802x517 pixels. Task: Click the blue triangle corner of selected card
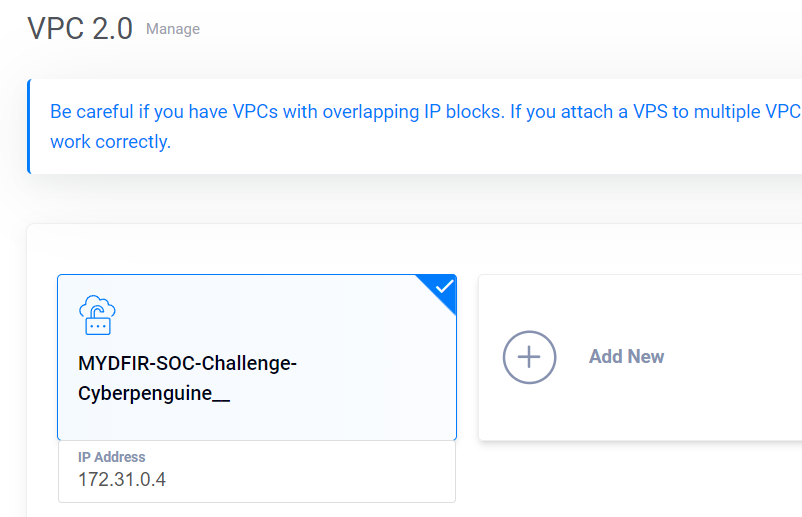pyautogui.click(x=442, y=289)
